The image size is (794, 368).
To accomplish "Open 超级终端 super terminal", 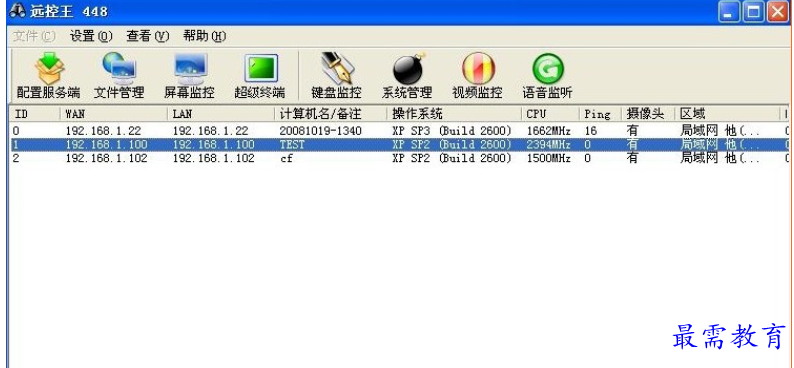I will coord(260,76).
